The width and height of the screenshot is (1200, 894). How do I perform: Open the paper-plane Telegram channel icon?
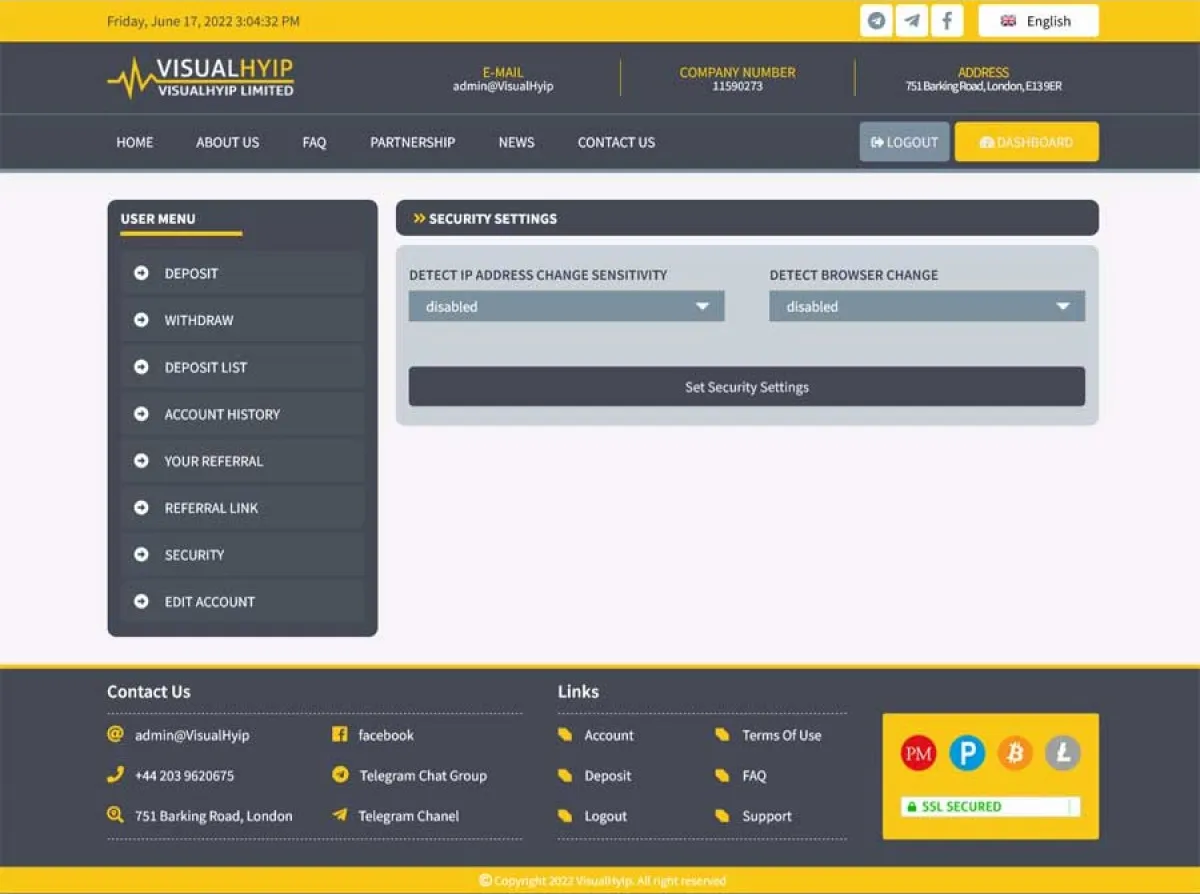click(x=911, y=21)
